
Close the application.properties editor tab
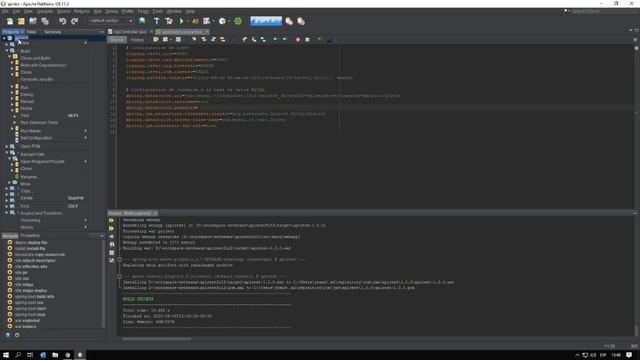[x=207, y=32]
